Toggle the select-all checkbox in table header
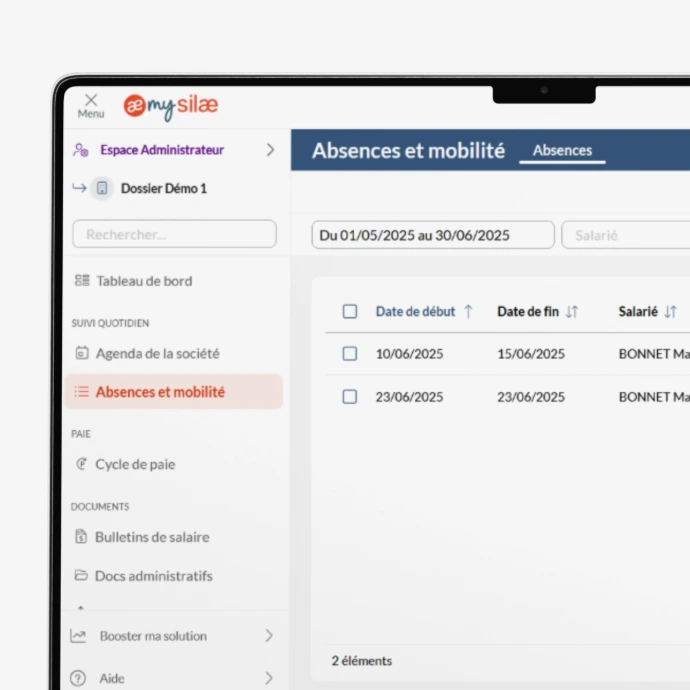The height and width of the screenshot is (690, 690). (350, 312)
